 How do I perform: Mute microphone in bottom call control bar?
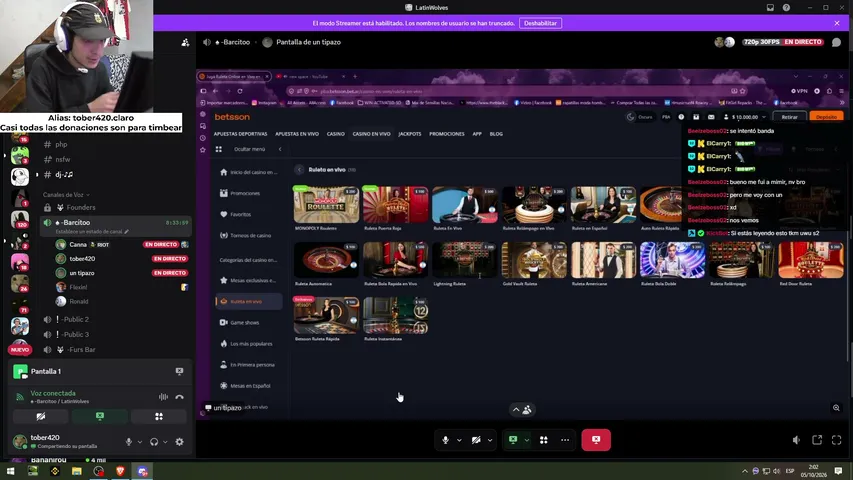(446, 440)
